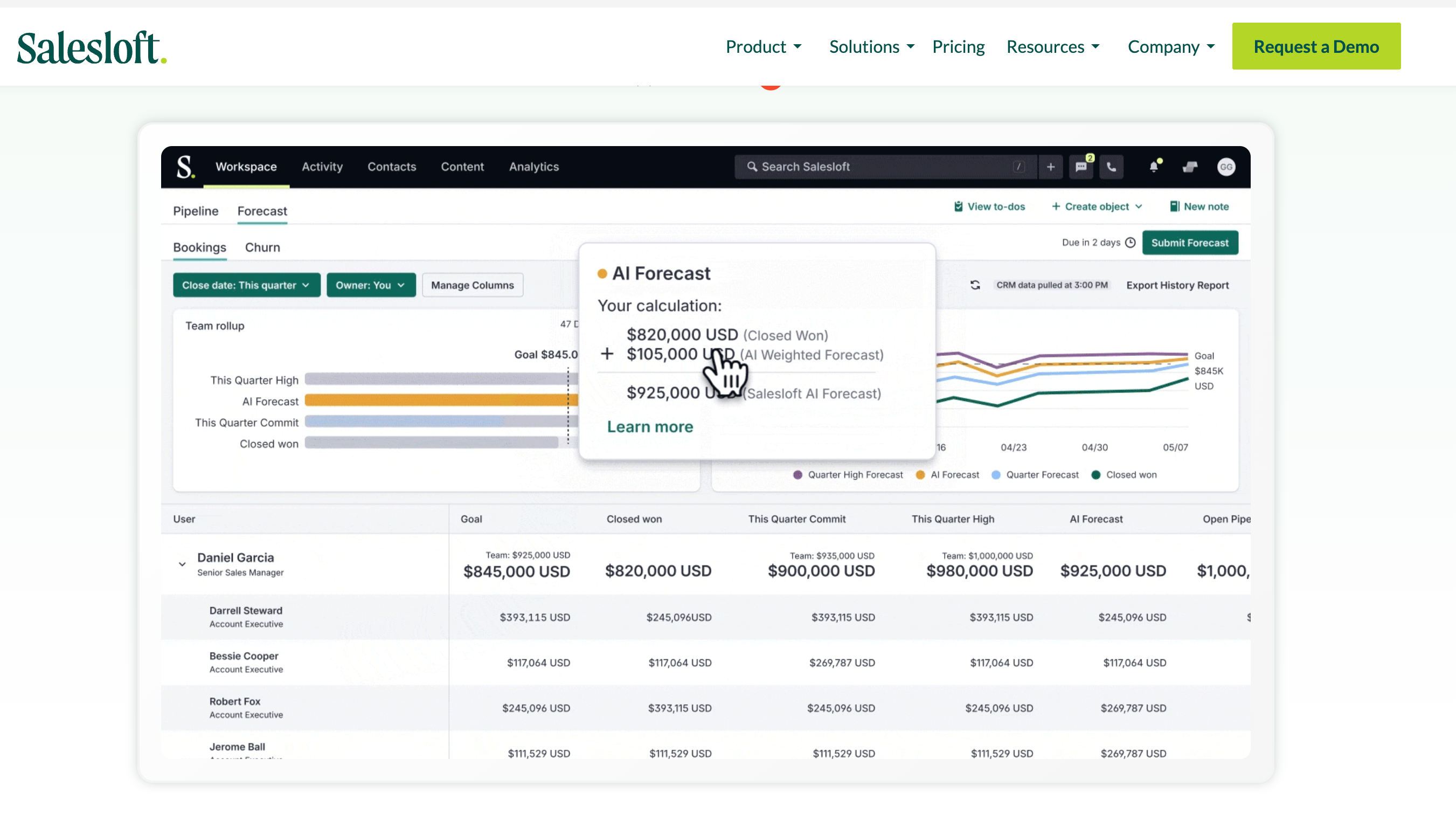Click the Closed won gray bar
This screenshot has height=814, width=1456.
click(x=431, y=443)
